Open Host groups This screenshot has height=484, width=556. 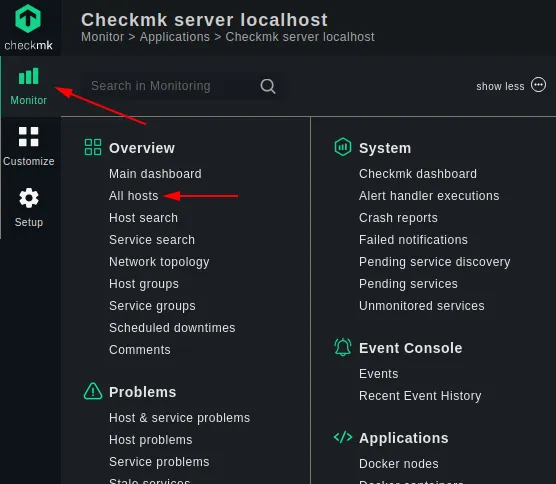tap(144, 284)
